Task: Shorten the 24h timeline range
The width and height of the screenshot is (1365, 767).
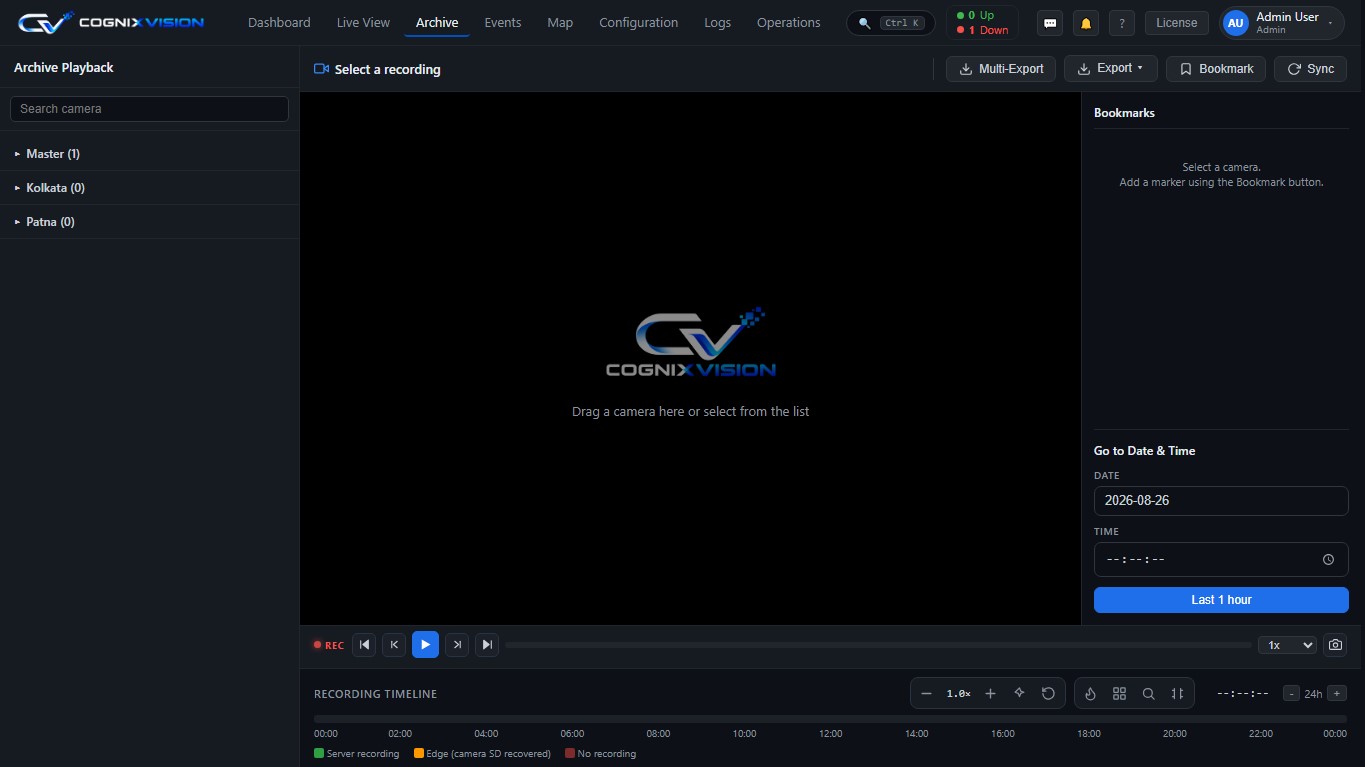Action: click(1292, 694)
